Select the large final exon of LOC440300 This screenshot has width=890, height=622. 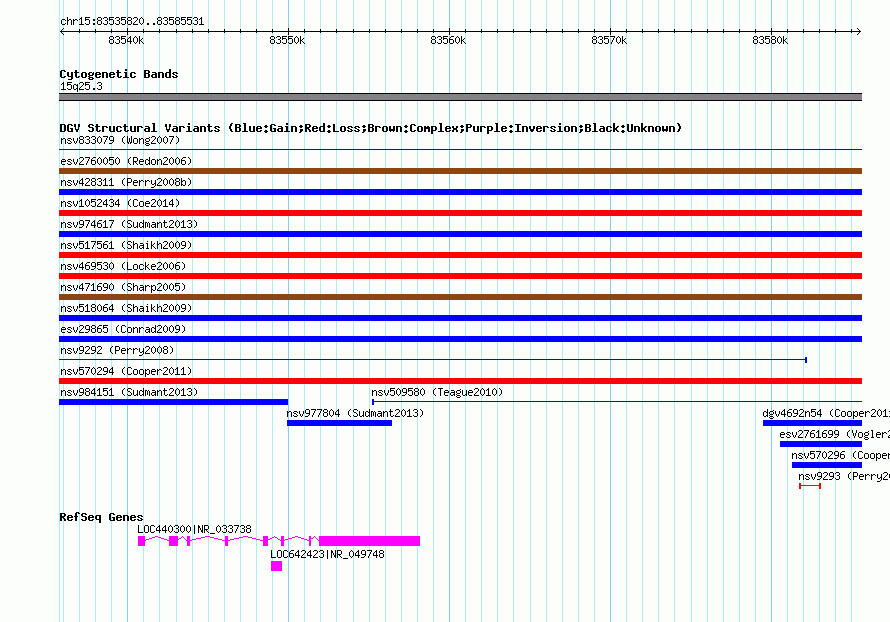click(370, 541)
